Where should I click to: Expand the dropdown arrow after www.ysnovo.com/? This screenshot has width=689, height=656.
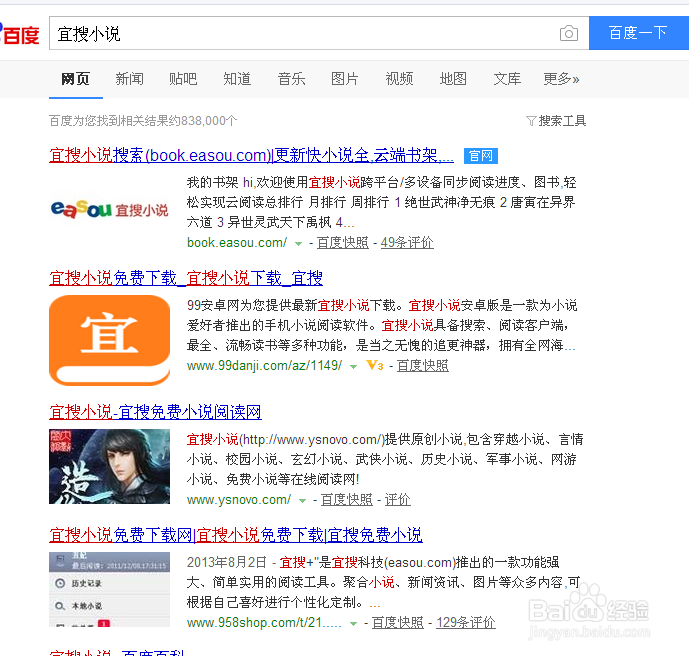click(x=302, y=501)
